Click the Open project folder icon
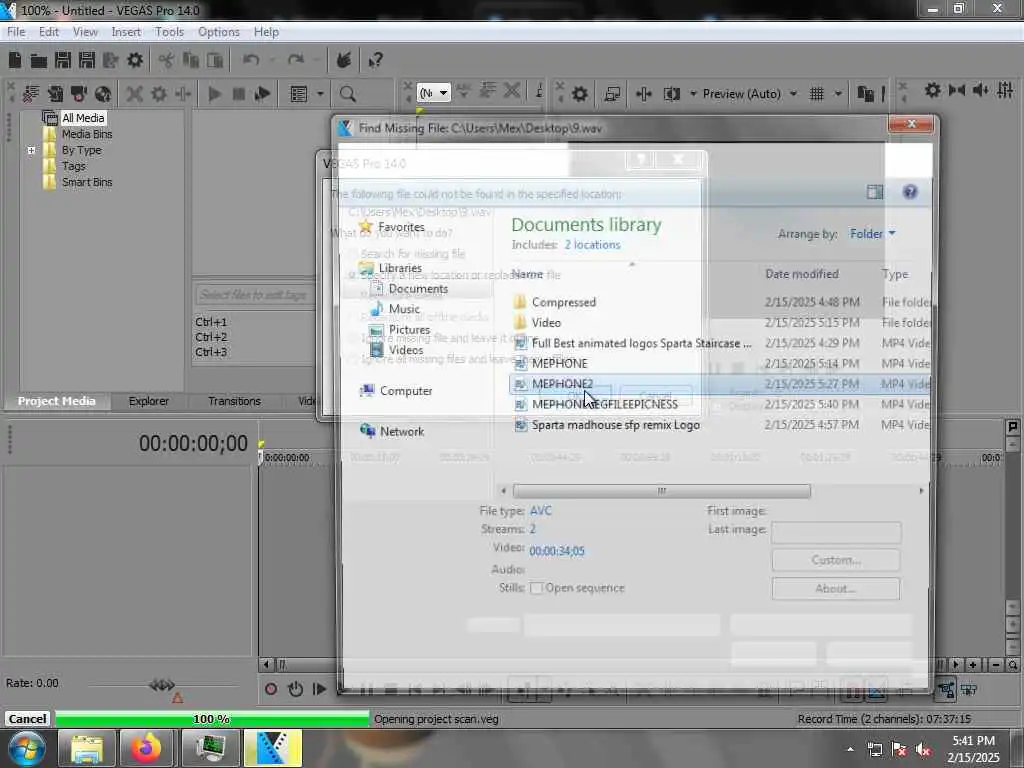Viewport: 1024px width, 768px height. point(39,61)
